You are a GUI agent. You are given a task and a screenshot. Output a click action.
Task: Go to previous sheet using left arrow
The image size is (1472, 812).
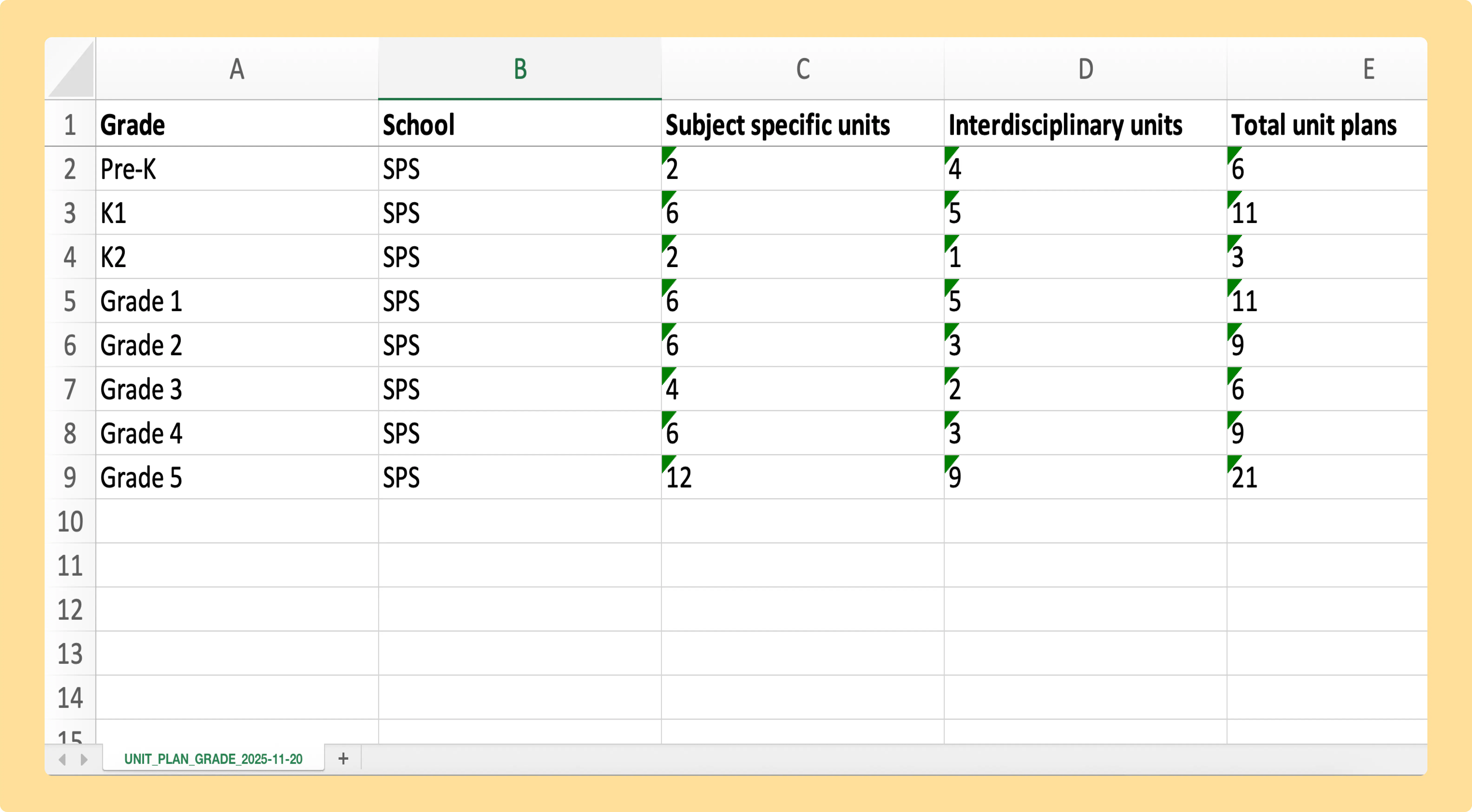(x=62, y=760)
